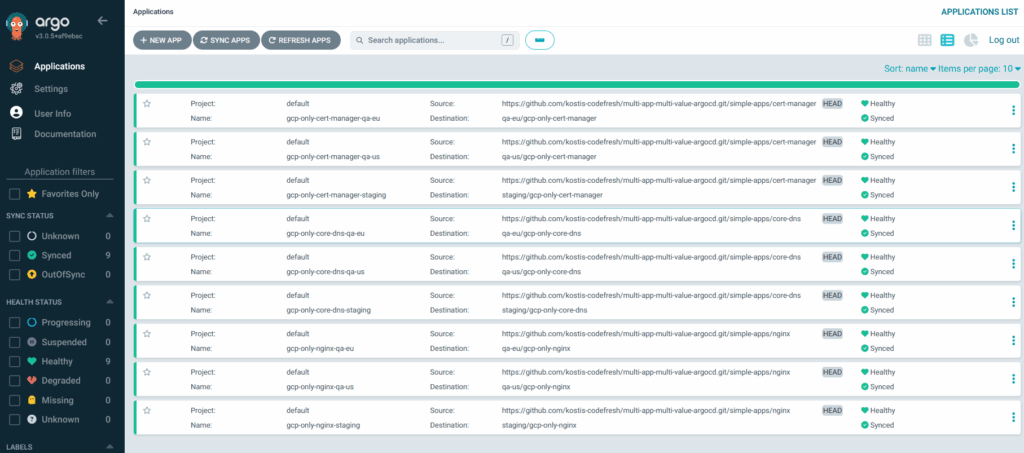
Task: Open actions menu for gcp-only-cert-manager-qa-eu
Action: [1013, 110]
